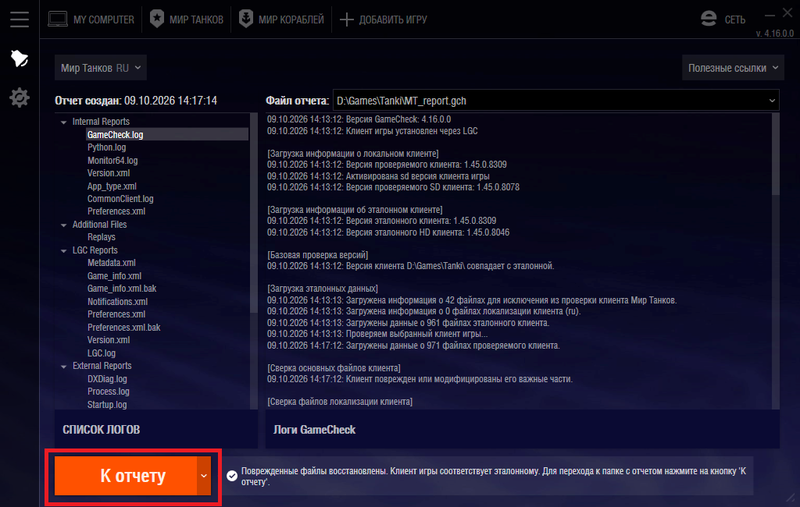The width and height of the screenshot is (800, 507).
Task: Click the Список логов panel title
Action: click(101, 429)
